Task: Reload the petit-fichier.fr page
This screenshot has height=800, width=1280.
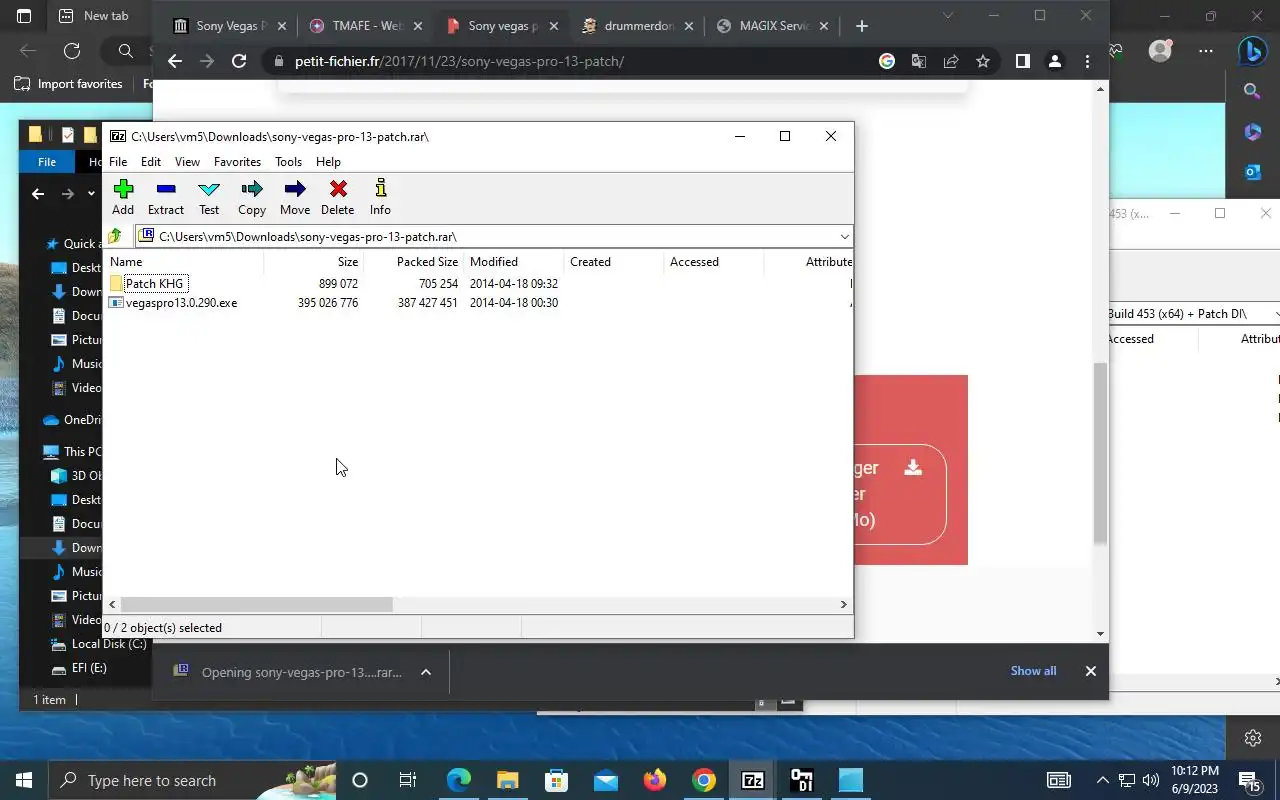Action: [239, 61]
